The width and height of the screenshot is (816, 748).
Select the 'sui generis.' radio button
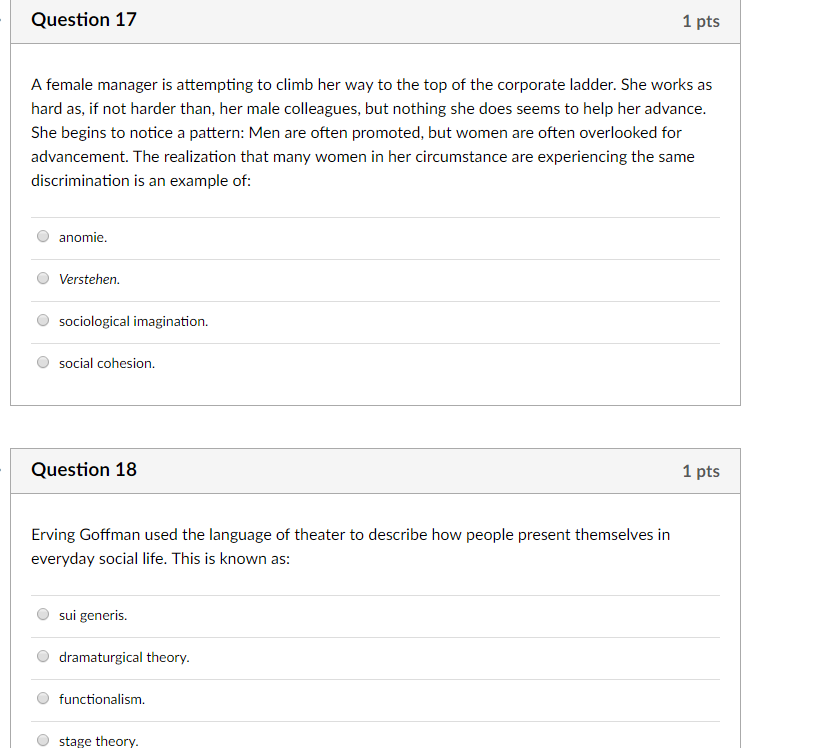[43, 614]
